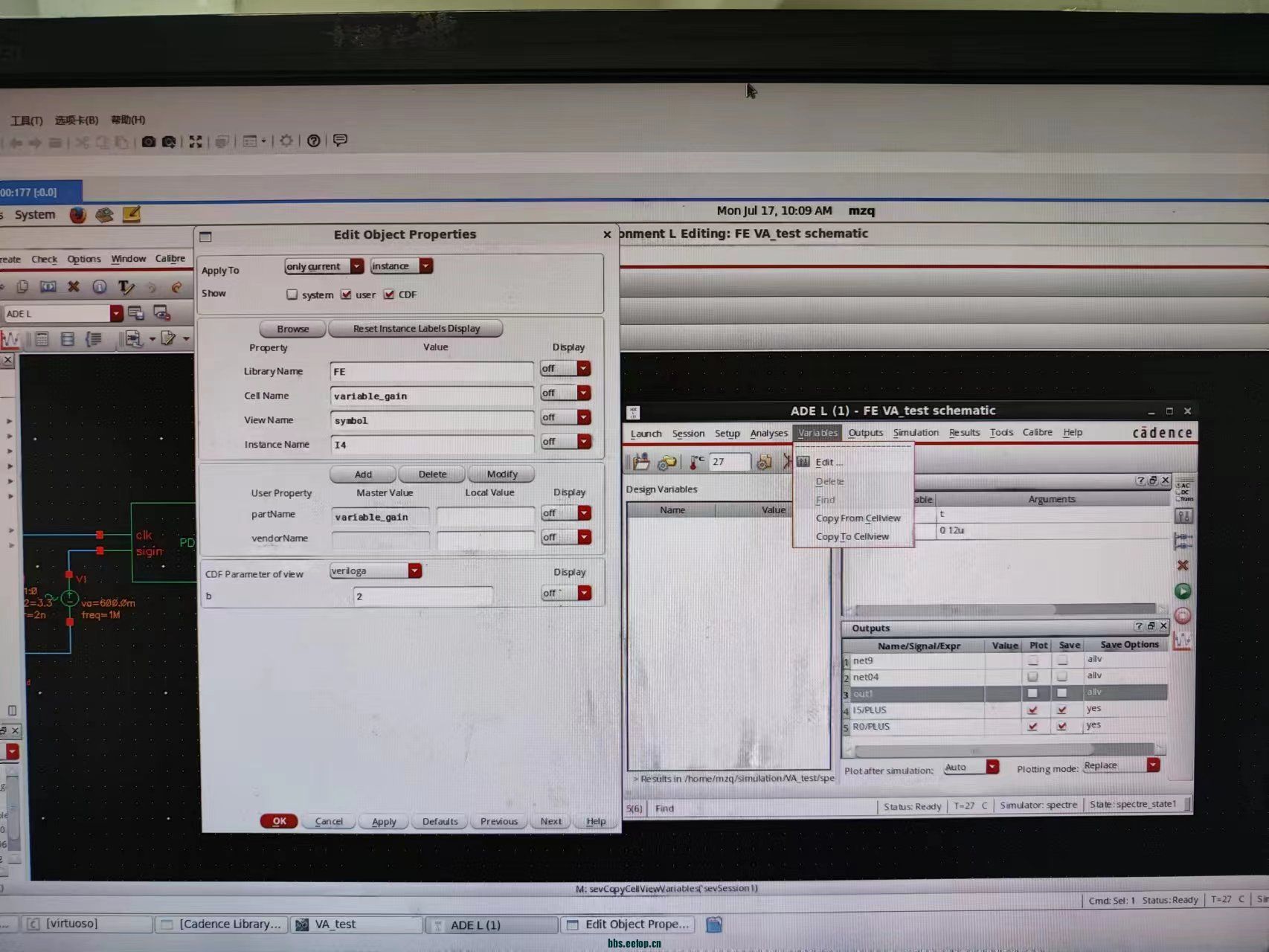Image resolution: width=1269 pixels, height=952 pixels.
Task: Click the chat bubble icon in top toolbar
Action: [340, 140]
